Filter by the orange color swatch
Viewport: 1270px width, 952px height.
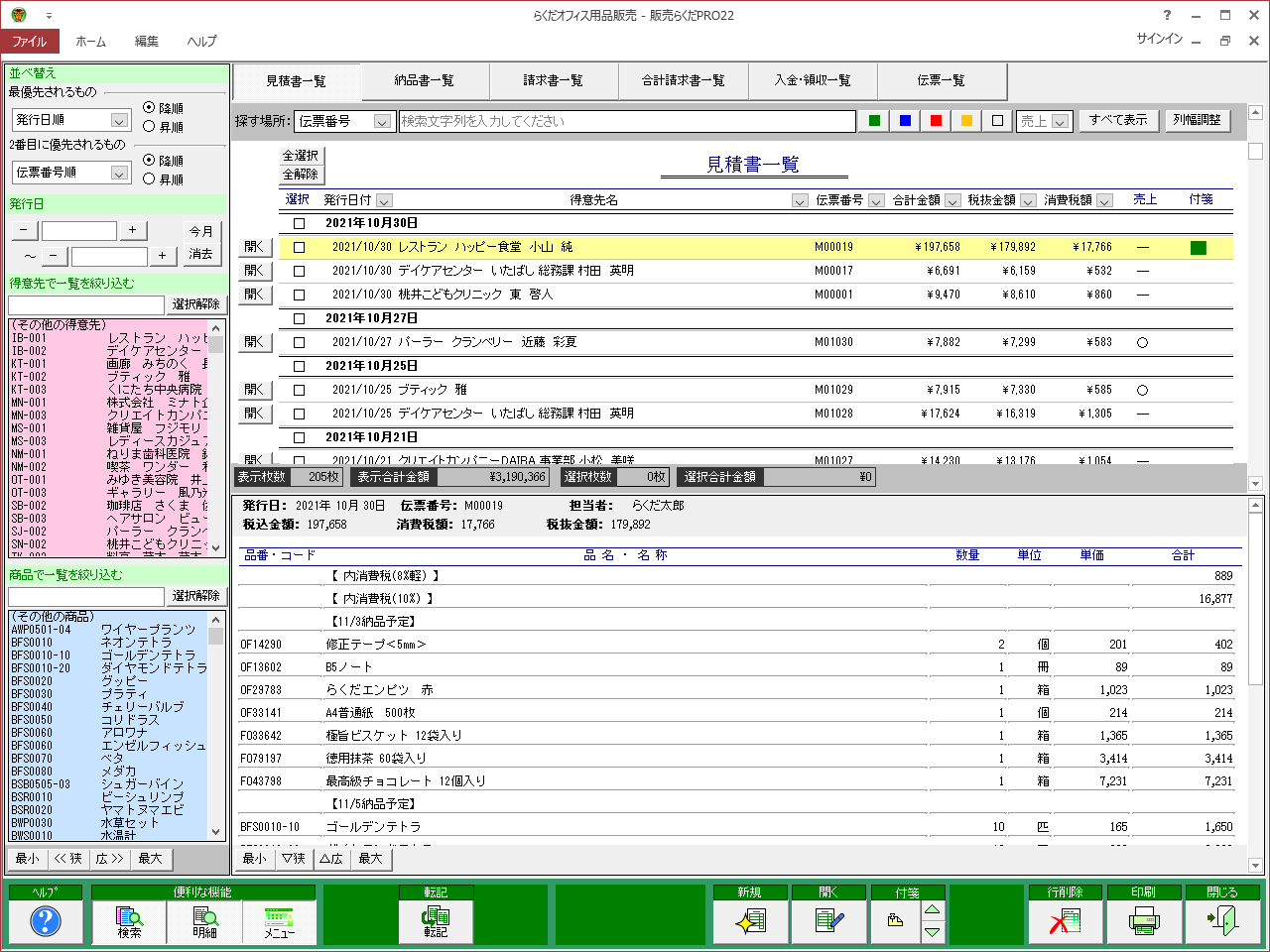[x=966, y=121]
